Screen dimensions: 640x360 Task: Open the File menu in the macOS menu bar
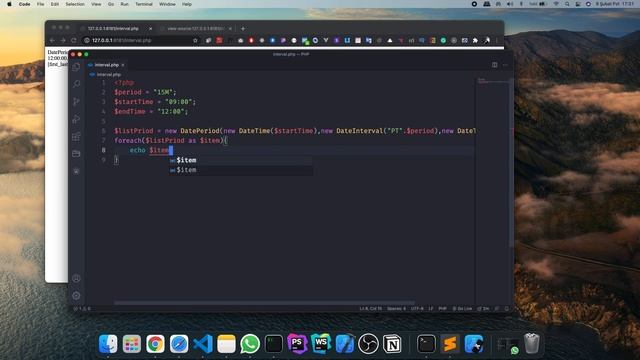point(40,4)
